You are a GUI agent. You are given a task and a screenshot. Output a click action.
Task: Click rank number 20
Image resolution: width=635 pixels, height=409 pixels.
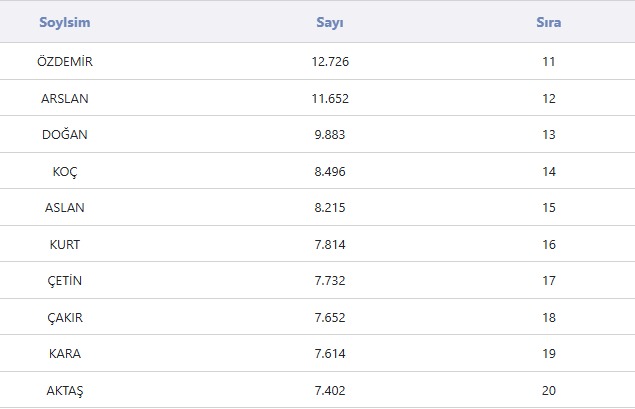tap(548, 391)
